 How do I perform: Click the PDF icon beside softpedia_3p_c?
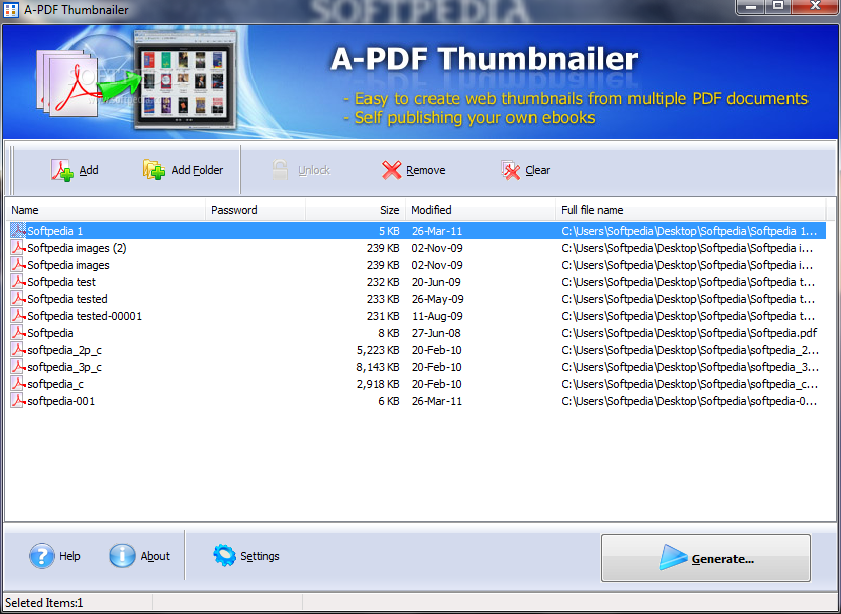pos(18,367)
